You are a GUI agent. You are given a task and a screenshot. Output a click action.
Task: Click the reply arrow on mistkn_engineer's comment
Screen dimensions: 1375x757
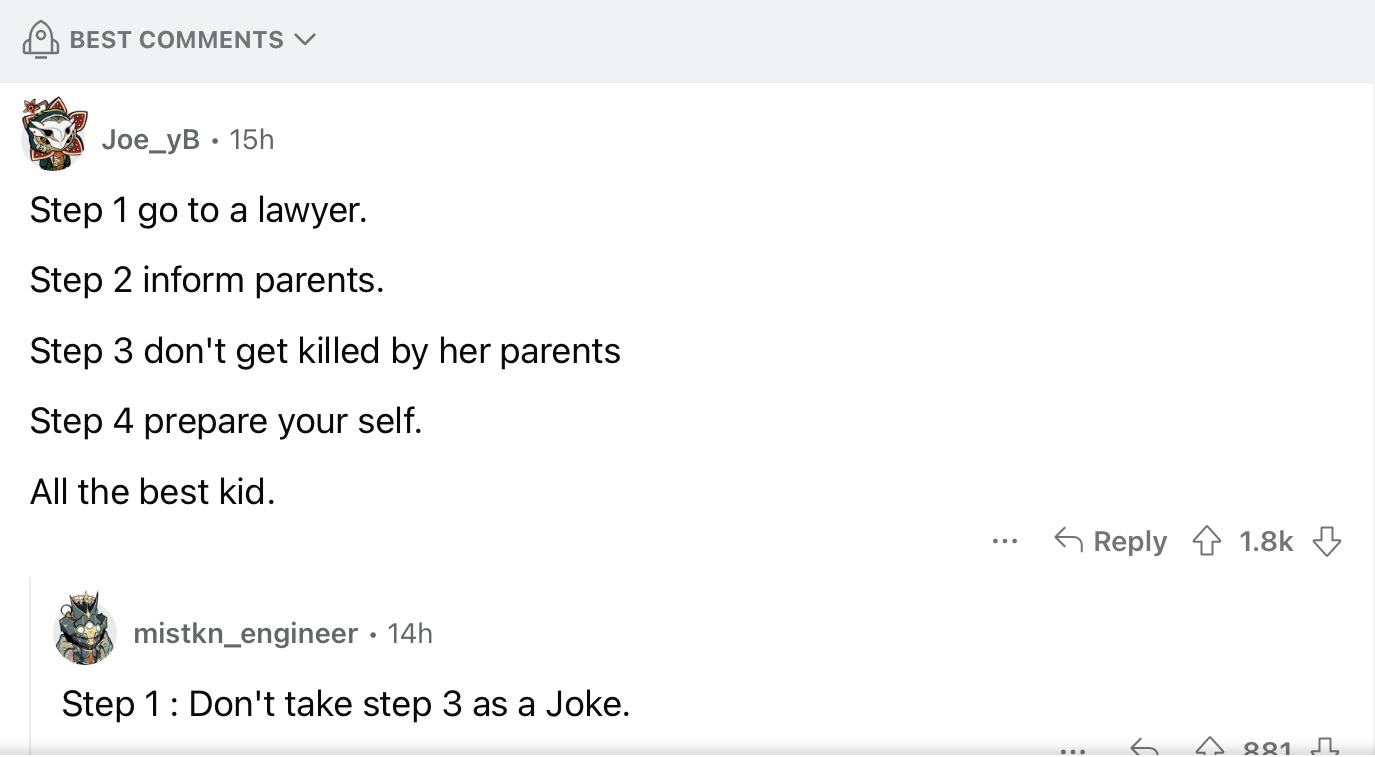pyautogui.click(x=1143, y=747)
